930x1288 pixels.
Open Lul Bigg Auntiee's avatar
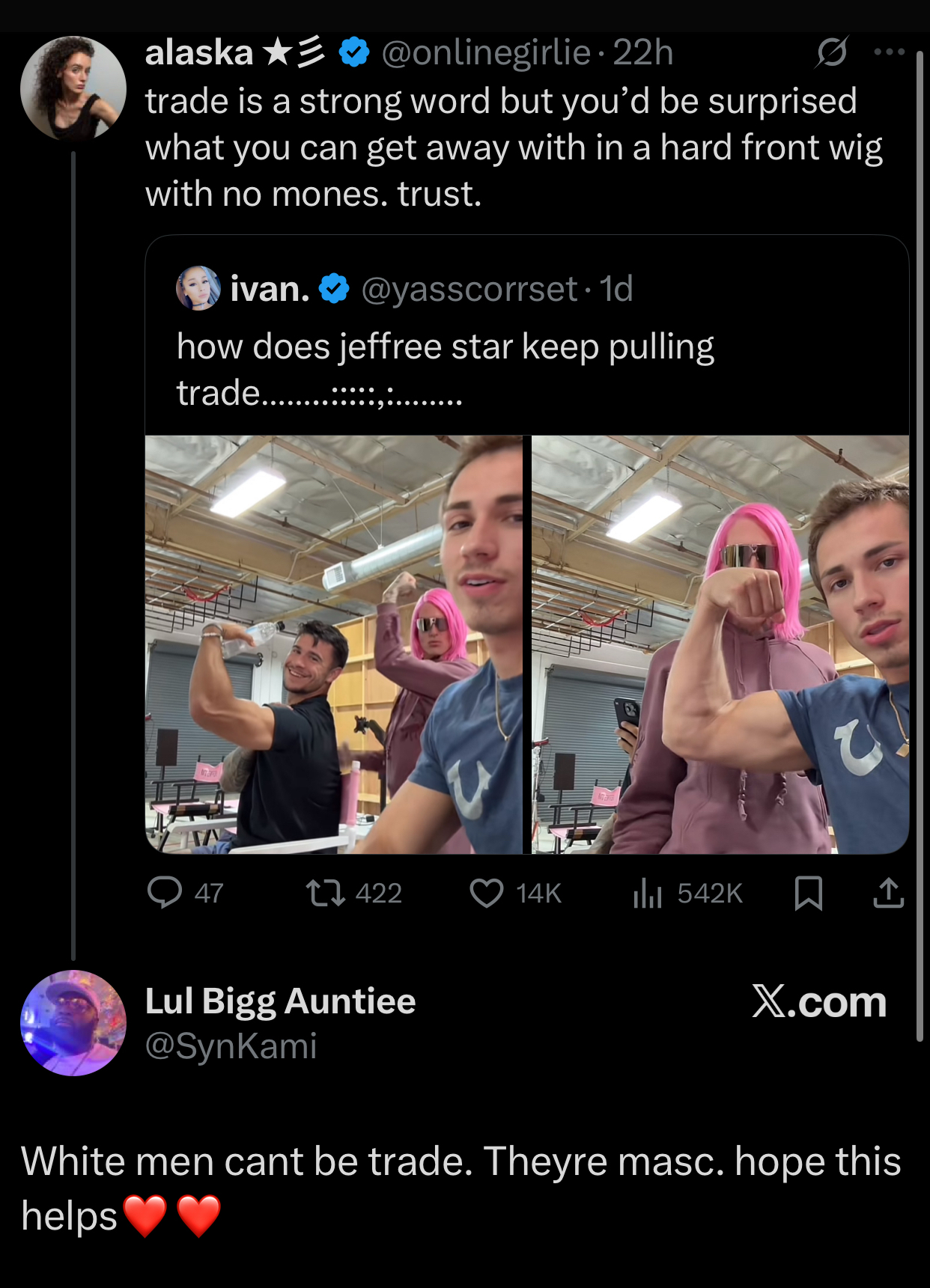pos(73,1022)
